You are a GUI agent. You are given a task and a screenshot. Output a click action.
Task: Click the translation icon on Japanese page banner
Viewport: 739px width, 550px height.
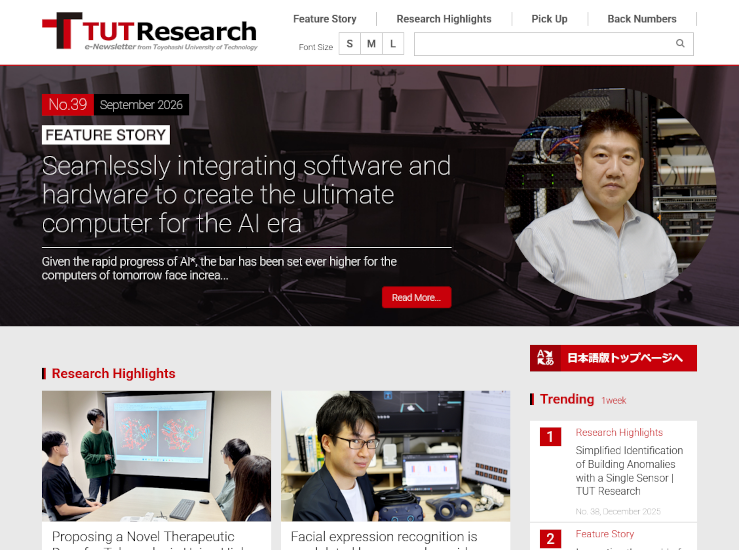(x=545, y=358)
